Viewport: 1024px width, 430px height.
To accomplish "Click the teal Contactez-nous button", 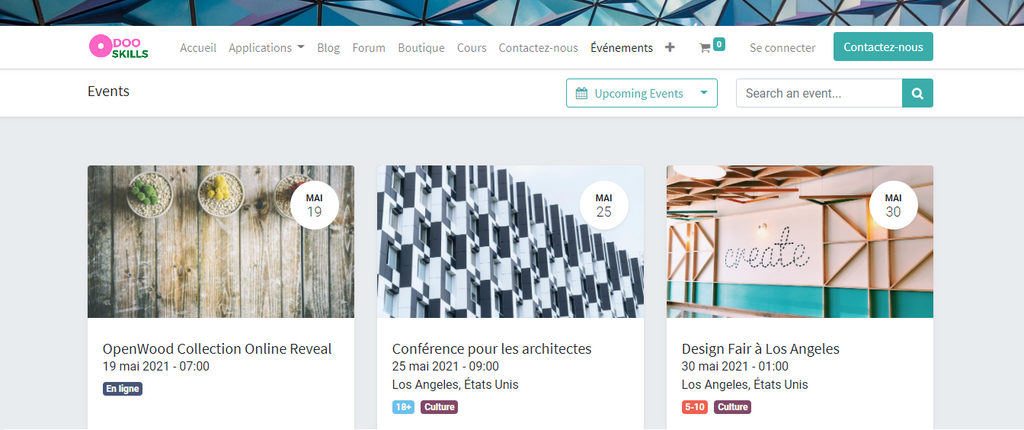I will 883,47.
